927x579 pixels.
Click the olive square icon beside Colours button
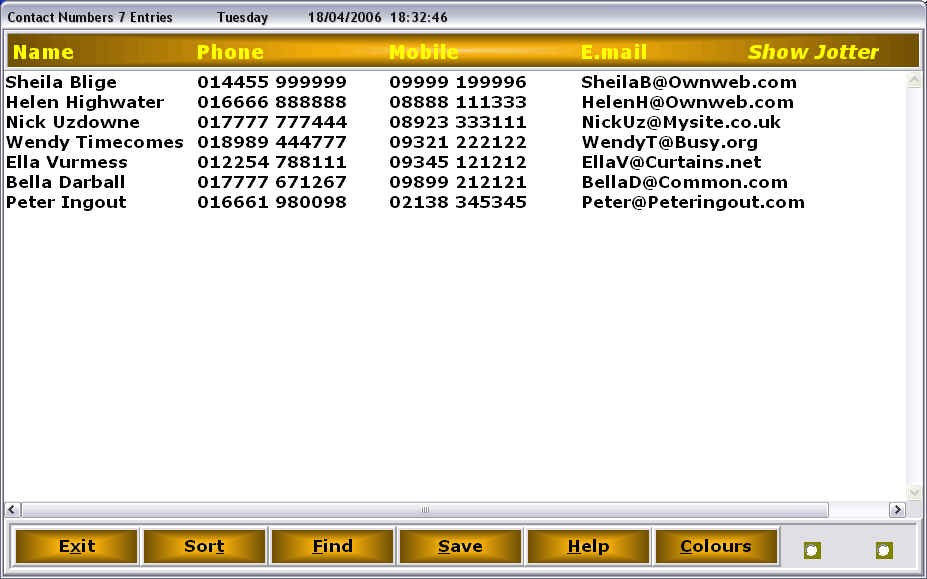point(812,551)
